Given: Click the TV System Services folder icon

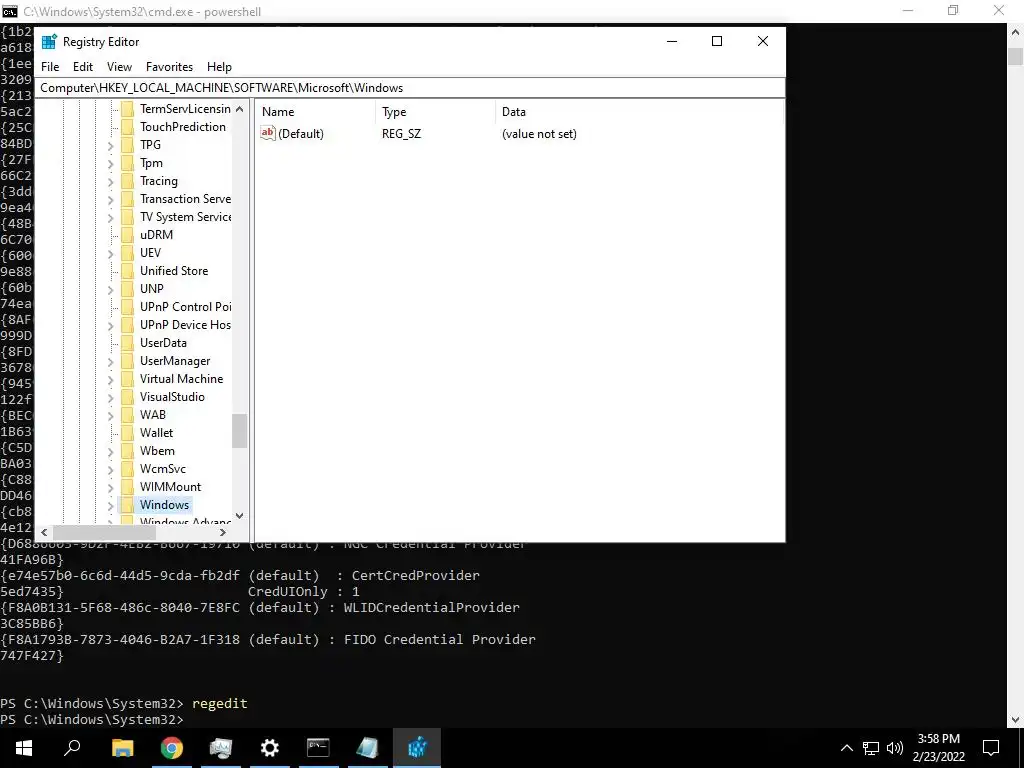Looking at the screenshot, I should pos(127,216).
